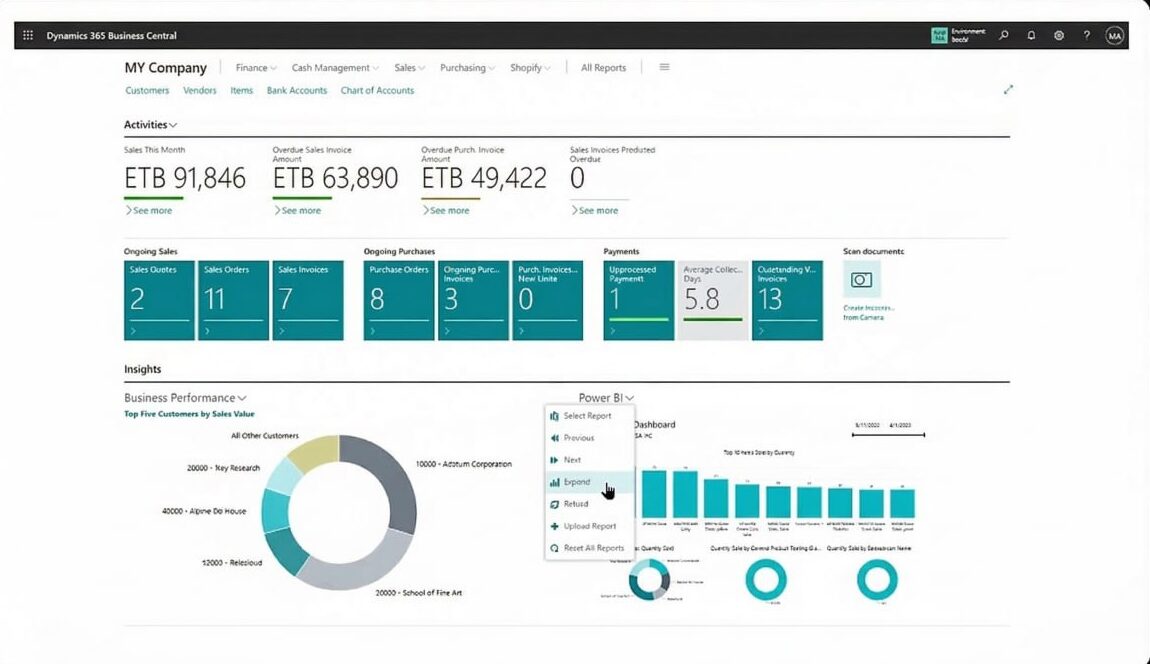This screenshot has width=1150, height=664.
Task: Open the app launcher waffle icon
Action: pos(28,36)
